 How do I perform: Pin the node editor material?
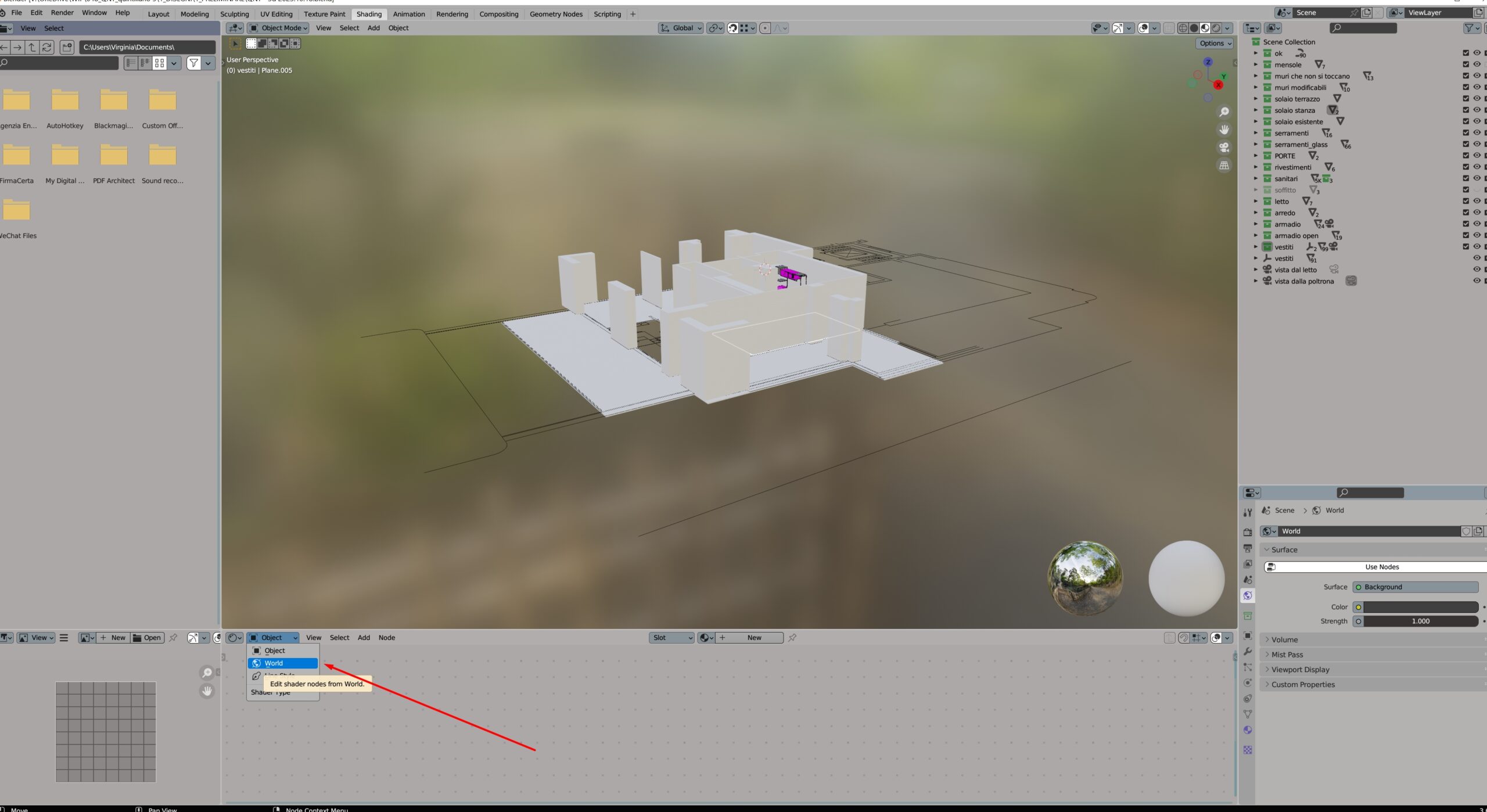click(x=792, y=637)
